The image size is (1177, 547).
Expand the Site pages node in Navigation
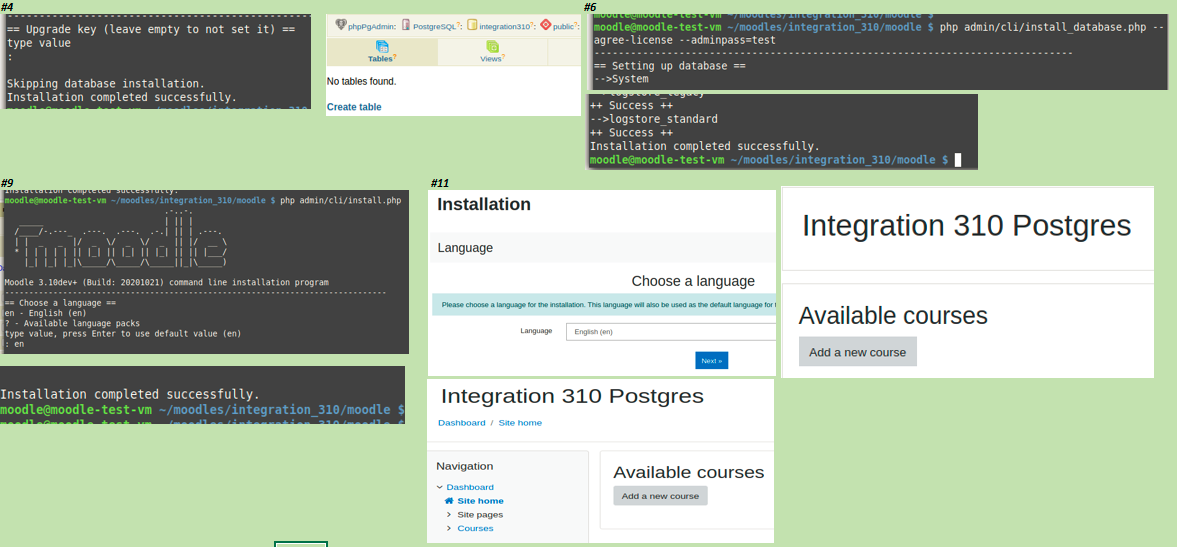coord(449,515)
